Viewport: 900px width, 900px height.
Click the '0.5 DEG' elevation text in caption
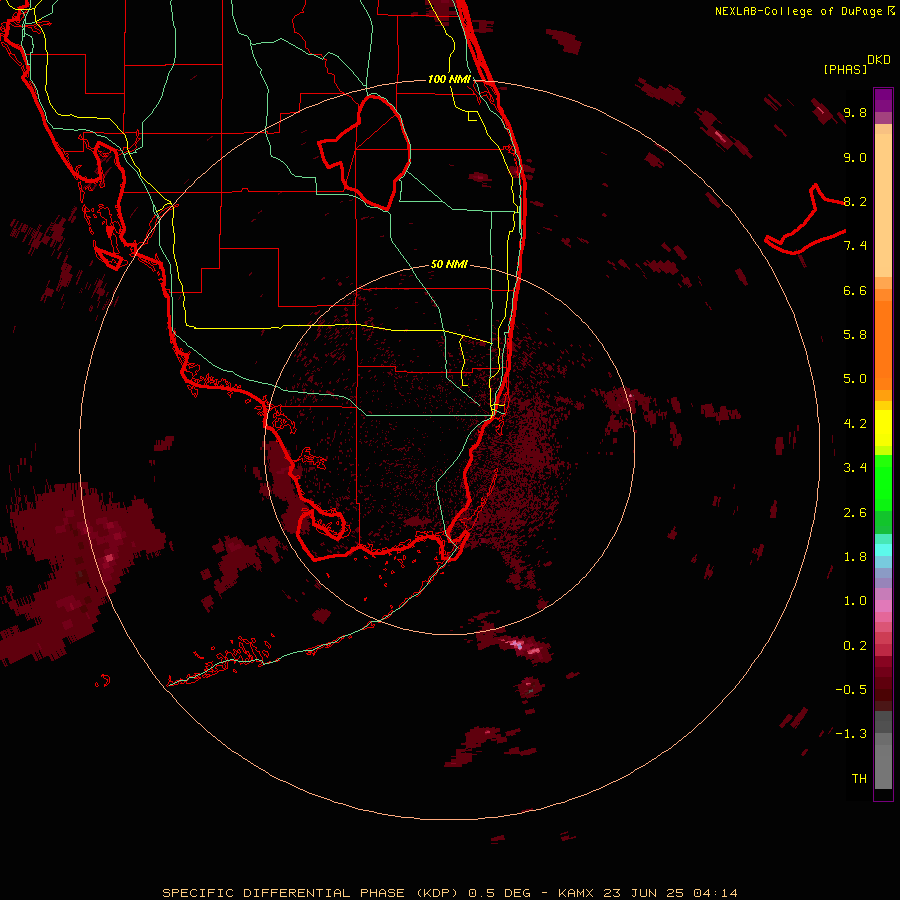coord(500,893)
